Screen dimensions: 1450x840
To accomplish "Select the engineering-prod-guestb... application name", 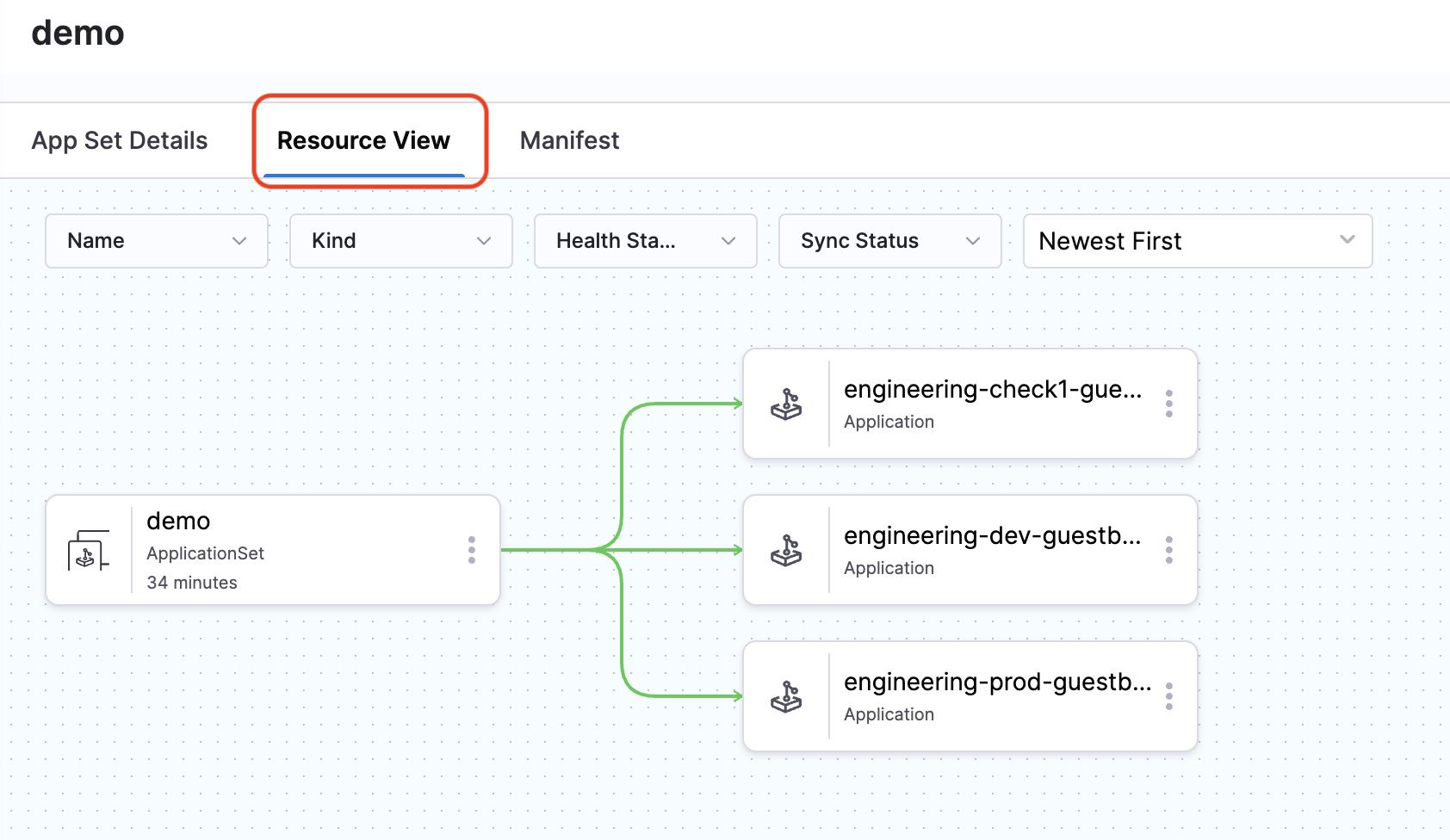I will coord(997,682).
